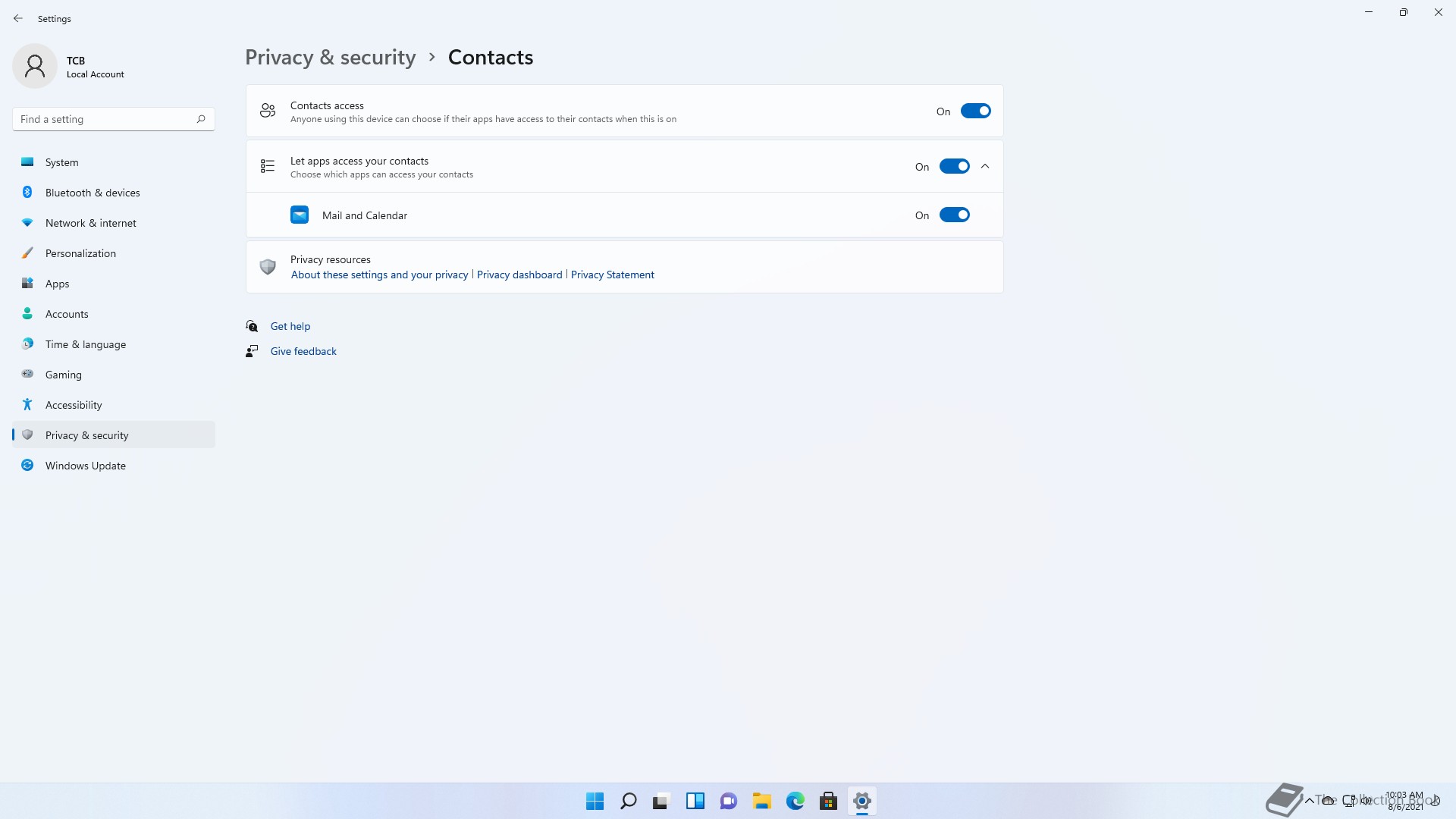Launch Microsoft Edge from taskbar
Viewport: 1456px width, 819px height.
pyautogui.click(x=795, y=801)
